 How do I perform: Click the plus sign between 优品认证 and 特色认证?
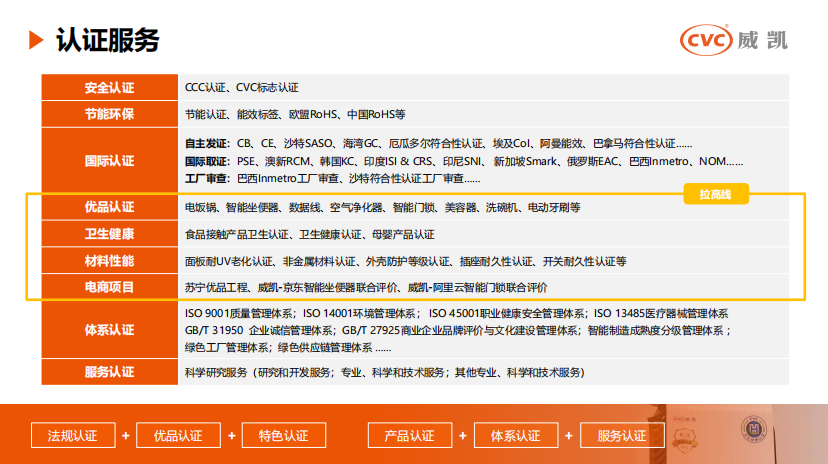[231, 436]
